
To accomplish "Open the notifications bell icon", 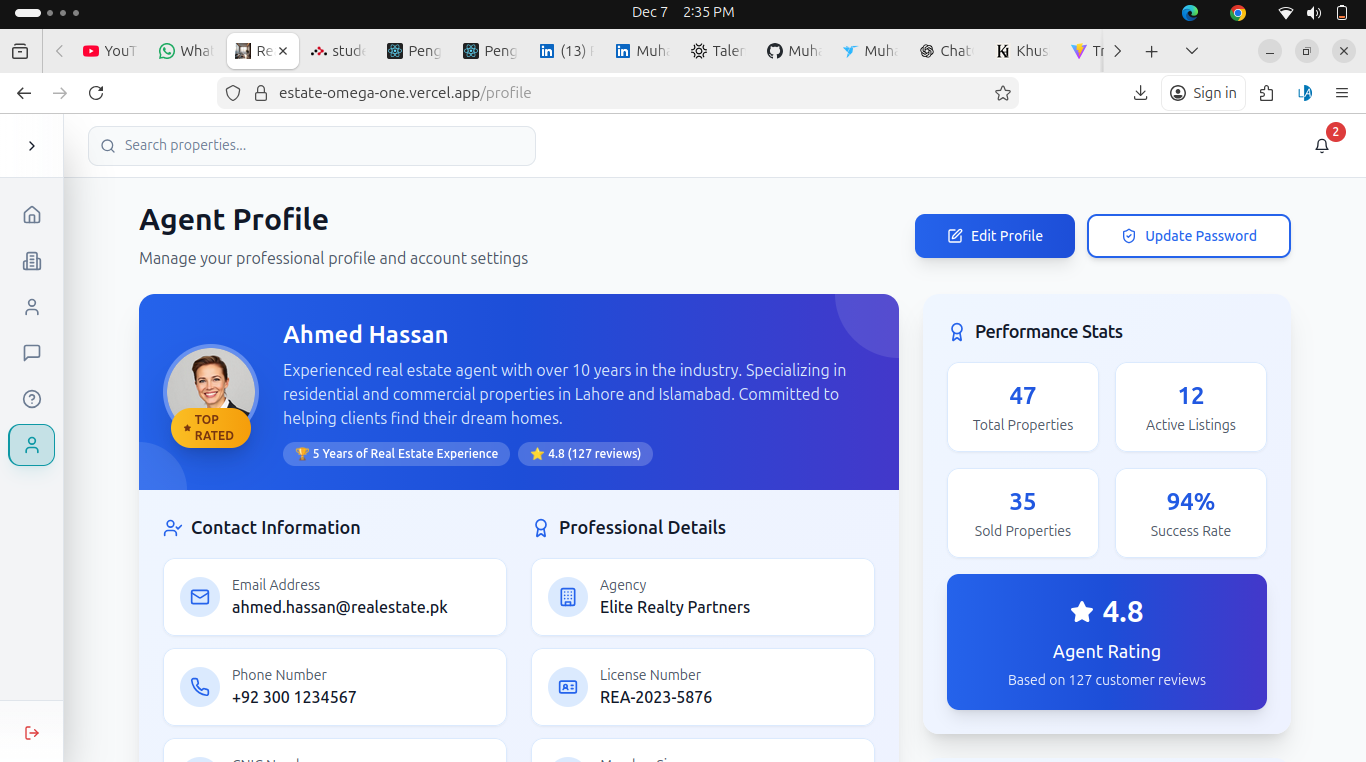I will pos(1322,146).
